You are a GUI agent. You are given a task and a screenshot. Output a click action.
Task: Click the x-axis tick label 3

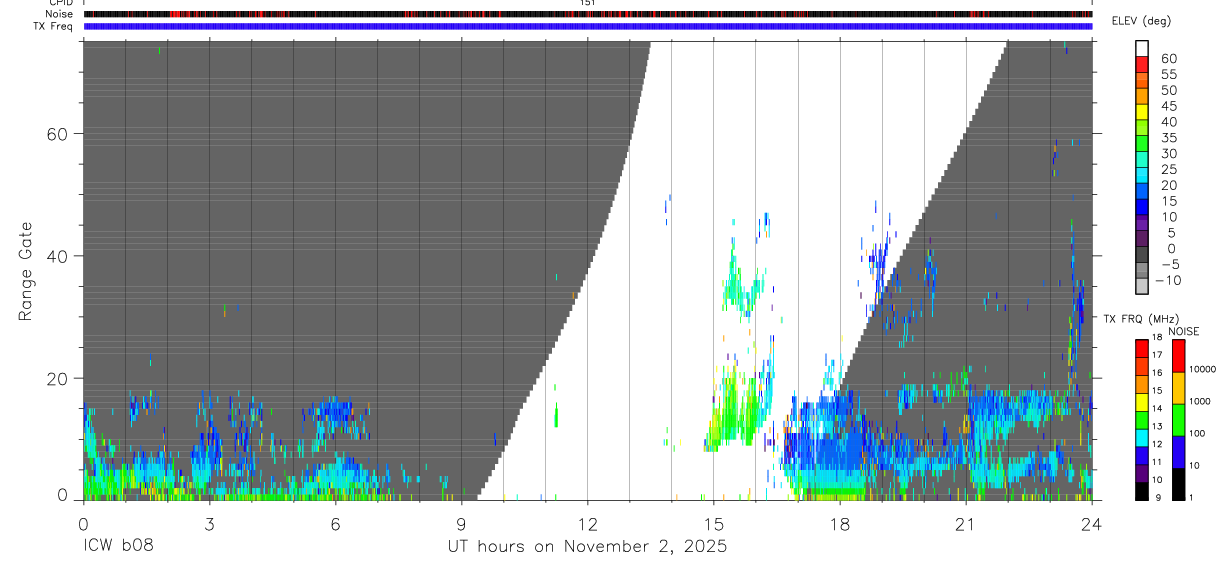tap(209, 524)
